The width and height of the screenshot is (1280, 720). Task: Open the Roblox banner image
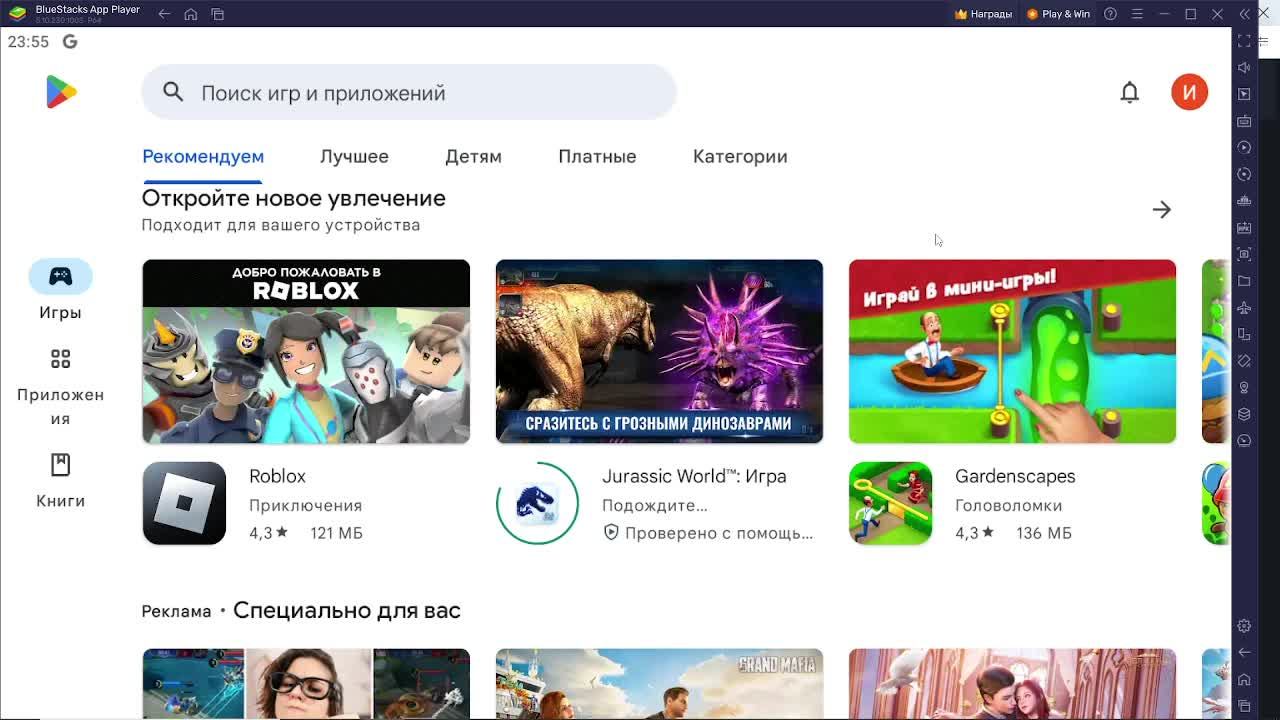coord(306,351)
